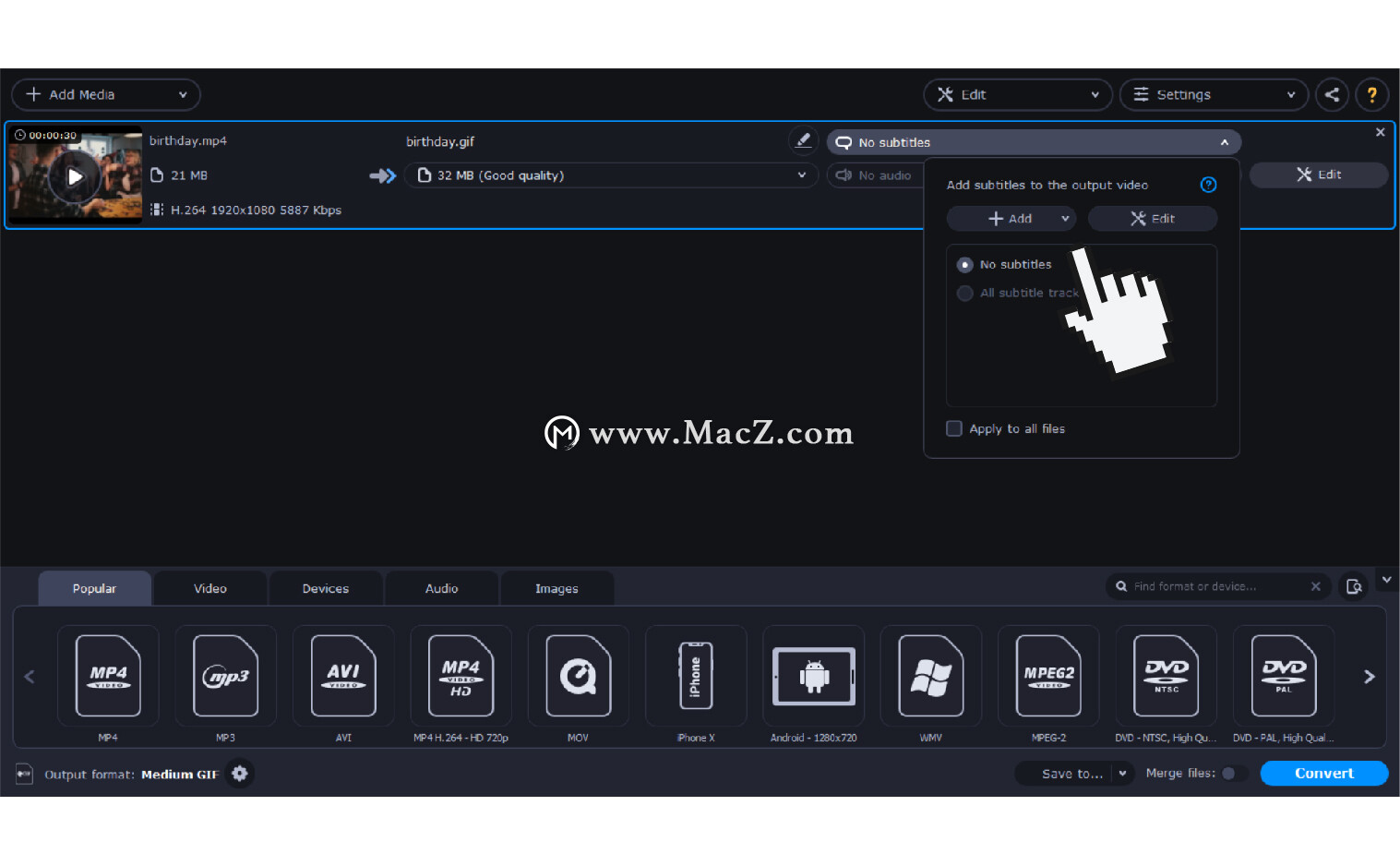
Task: Select DVD NTSC High Quality preset
Action: tap(1166, 676)
